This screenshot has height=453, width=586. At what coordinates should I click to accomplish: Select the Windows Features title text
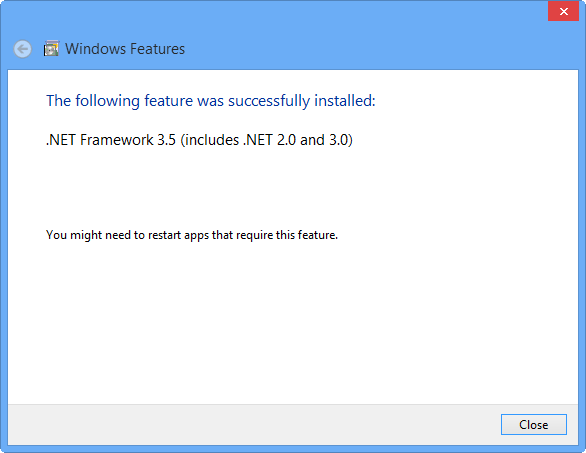[x=125, y=49]
